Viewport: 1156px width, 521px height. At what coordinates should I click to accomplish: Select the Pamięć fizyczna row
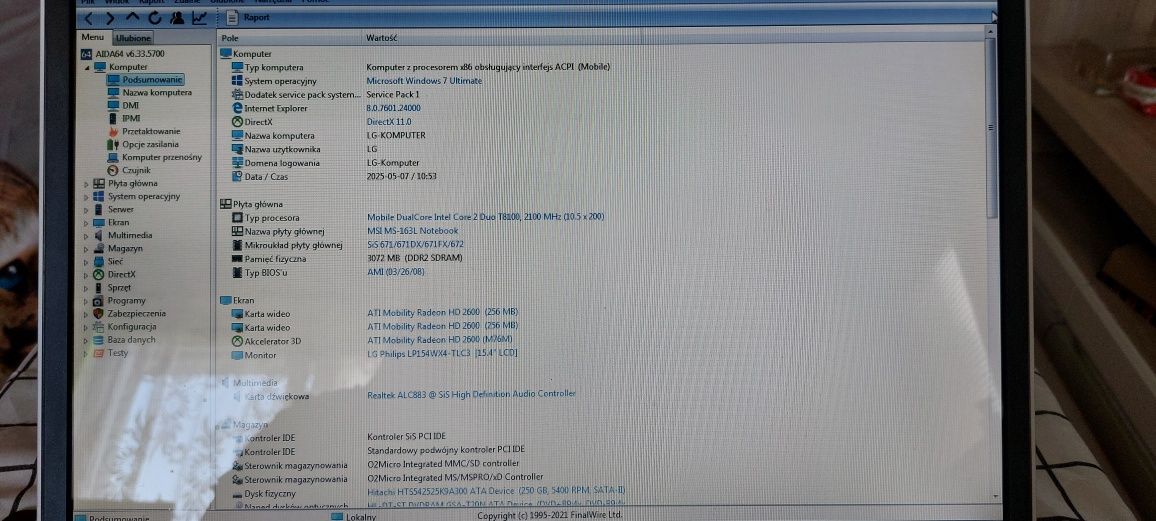point(601,259)
